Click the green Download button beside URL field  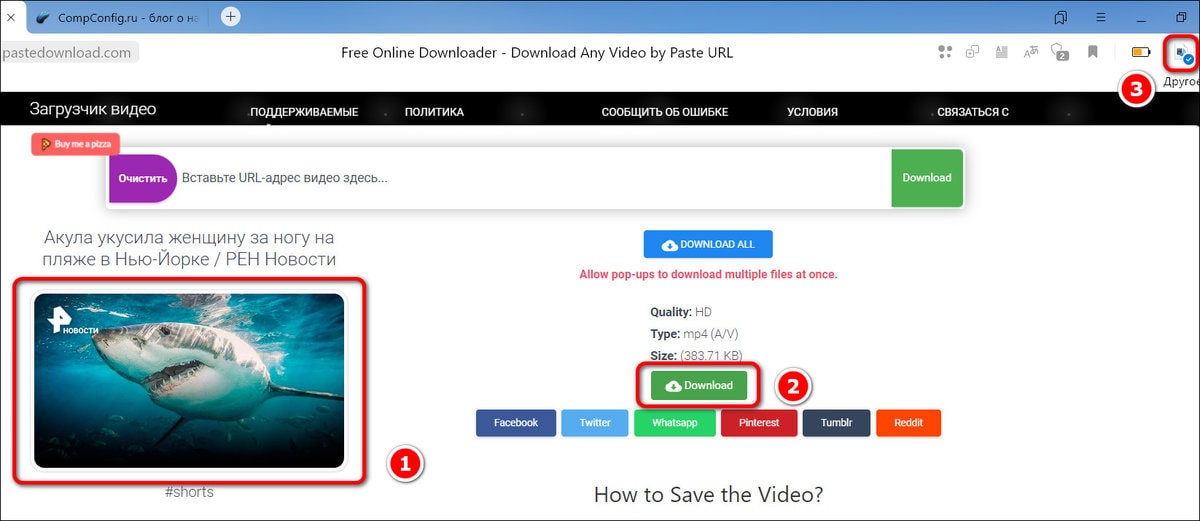927,178
